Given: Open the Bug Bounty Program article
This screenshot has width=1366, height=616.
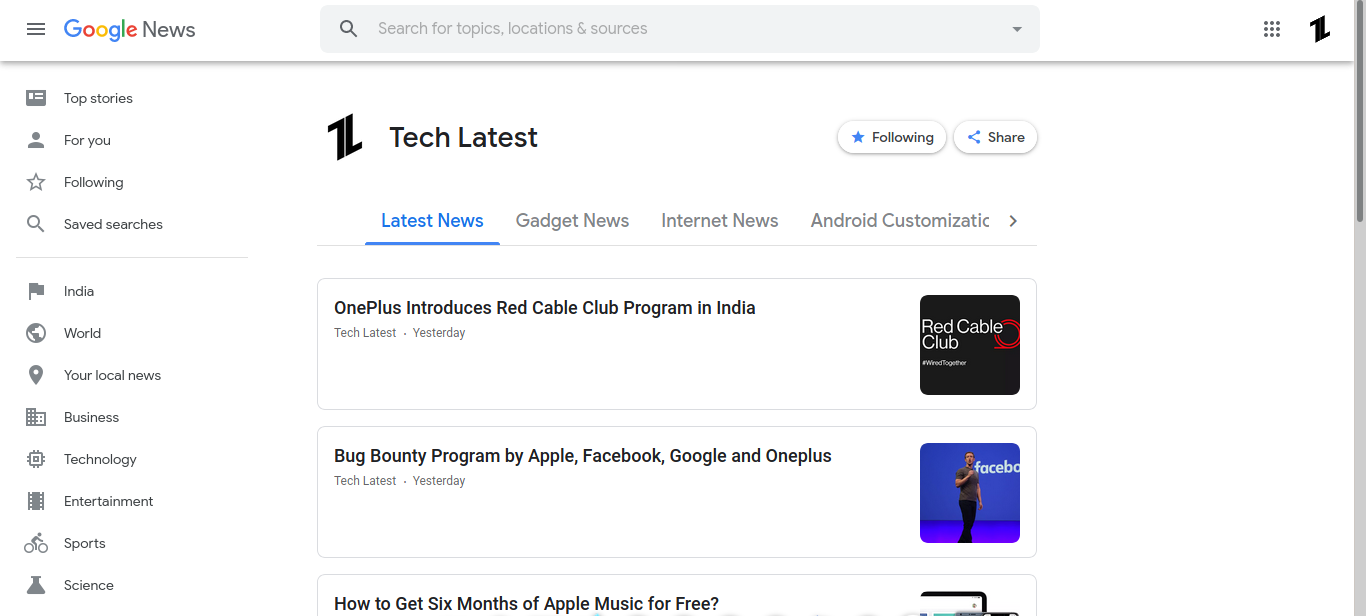Looking at the screenshot, I should (583, 456).
